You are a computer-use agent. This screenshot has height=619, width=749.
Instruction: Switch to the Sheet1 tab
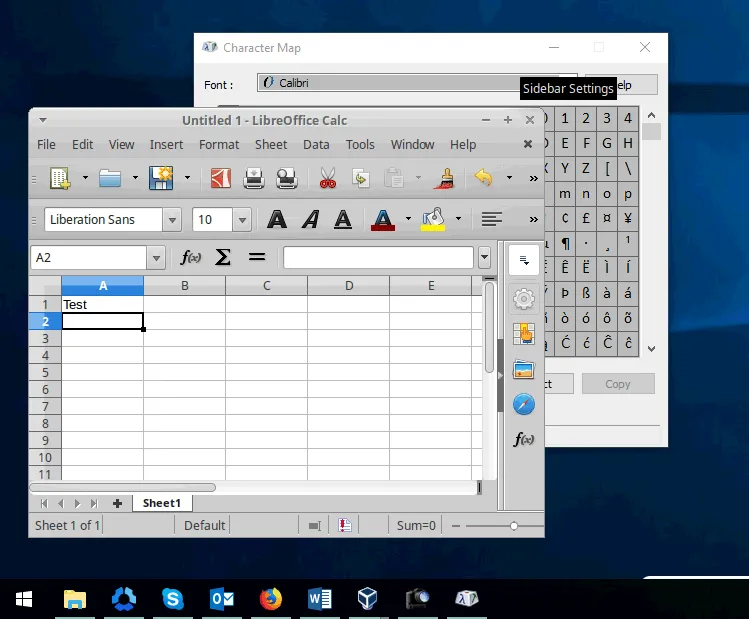(161, 503)
